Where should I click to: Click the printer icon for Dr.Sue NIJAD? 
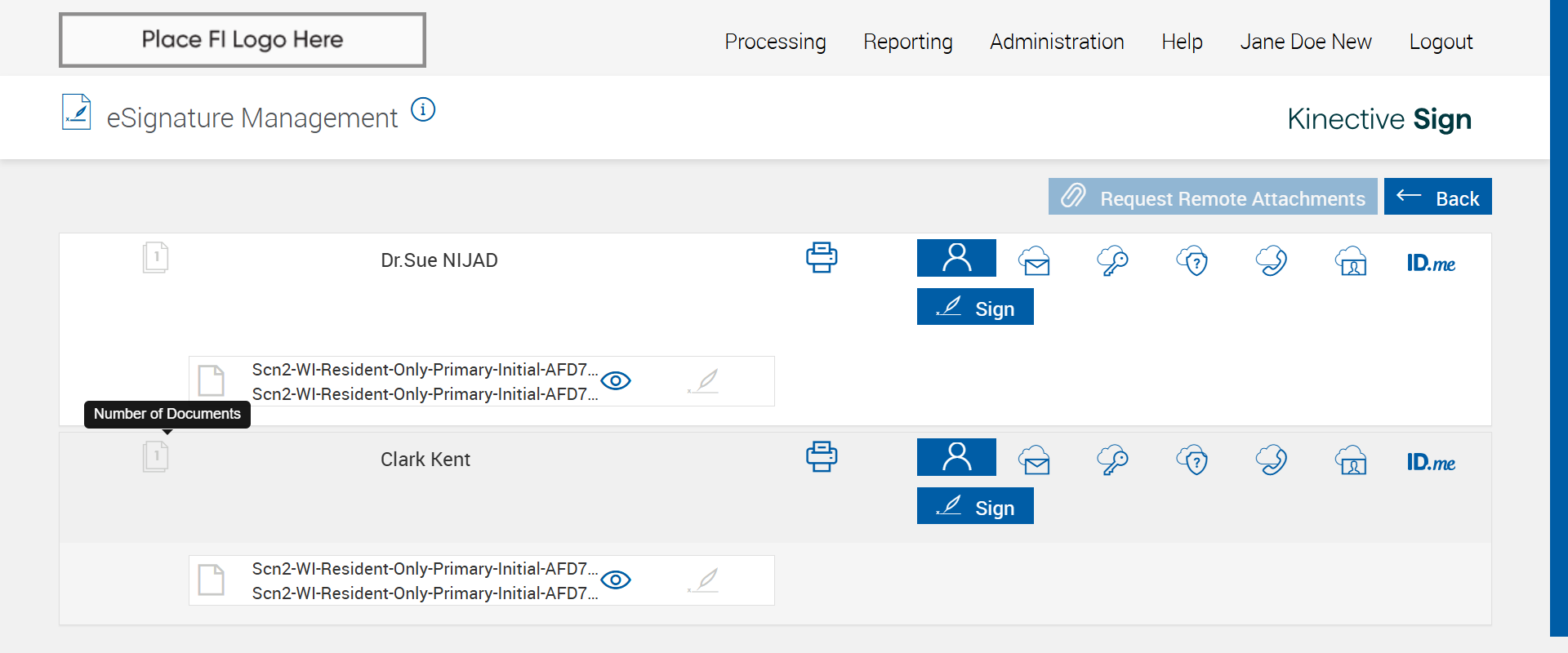[822, 258]
